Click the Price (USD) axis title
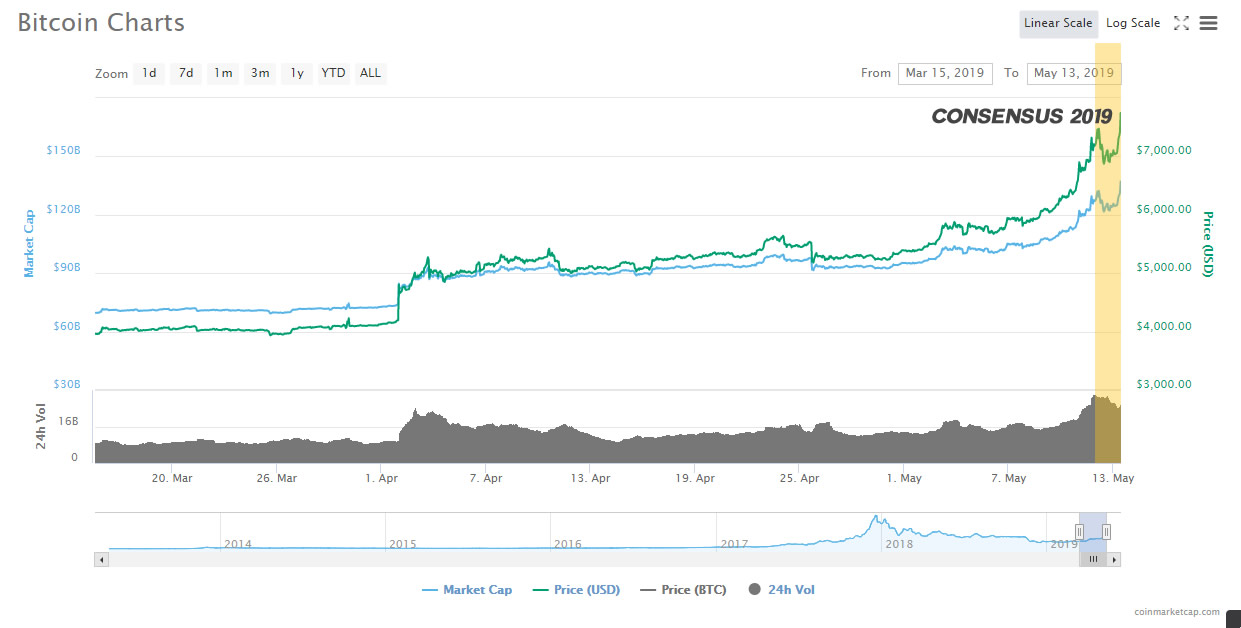This screenshot has height=628, width=1241. point(1208,243)
